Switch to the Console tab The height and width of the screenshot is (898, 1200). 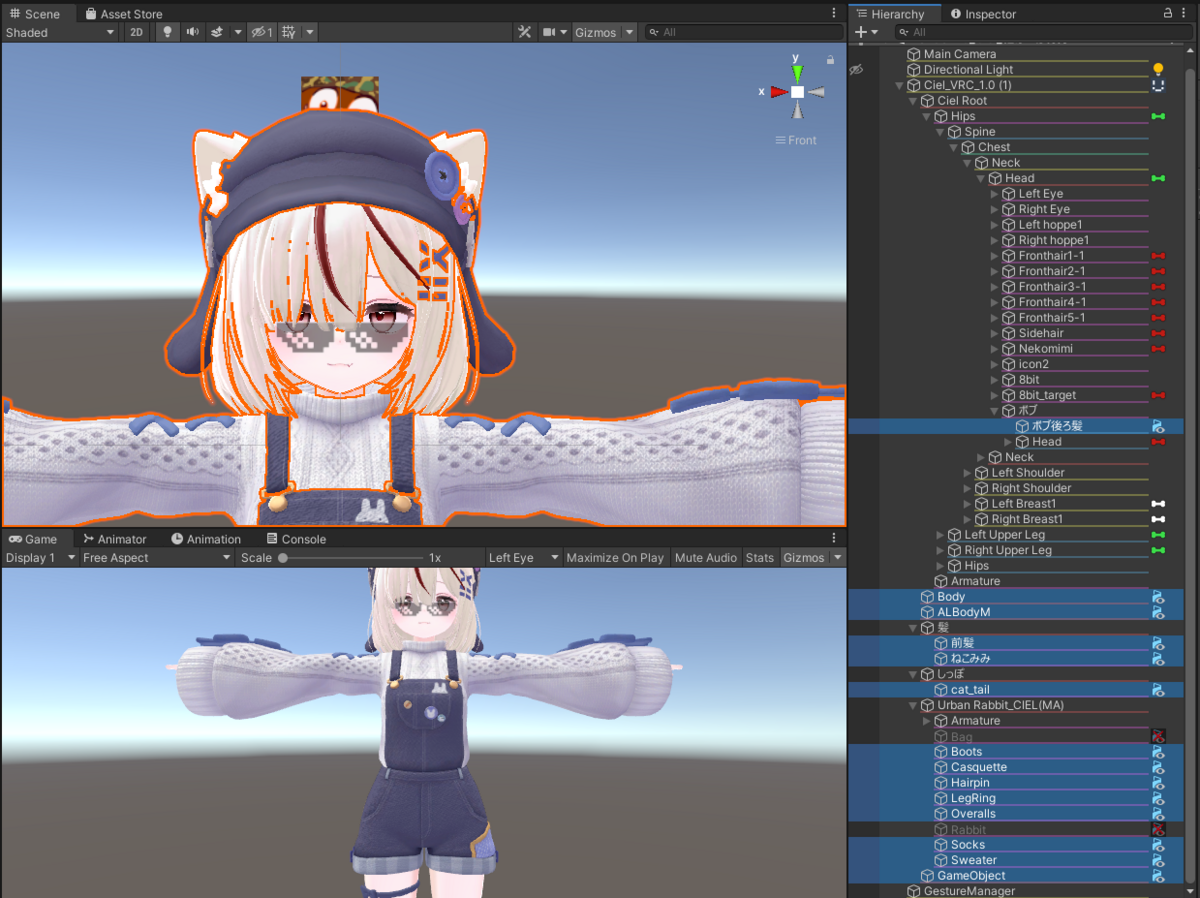tap(296, 539)
